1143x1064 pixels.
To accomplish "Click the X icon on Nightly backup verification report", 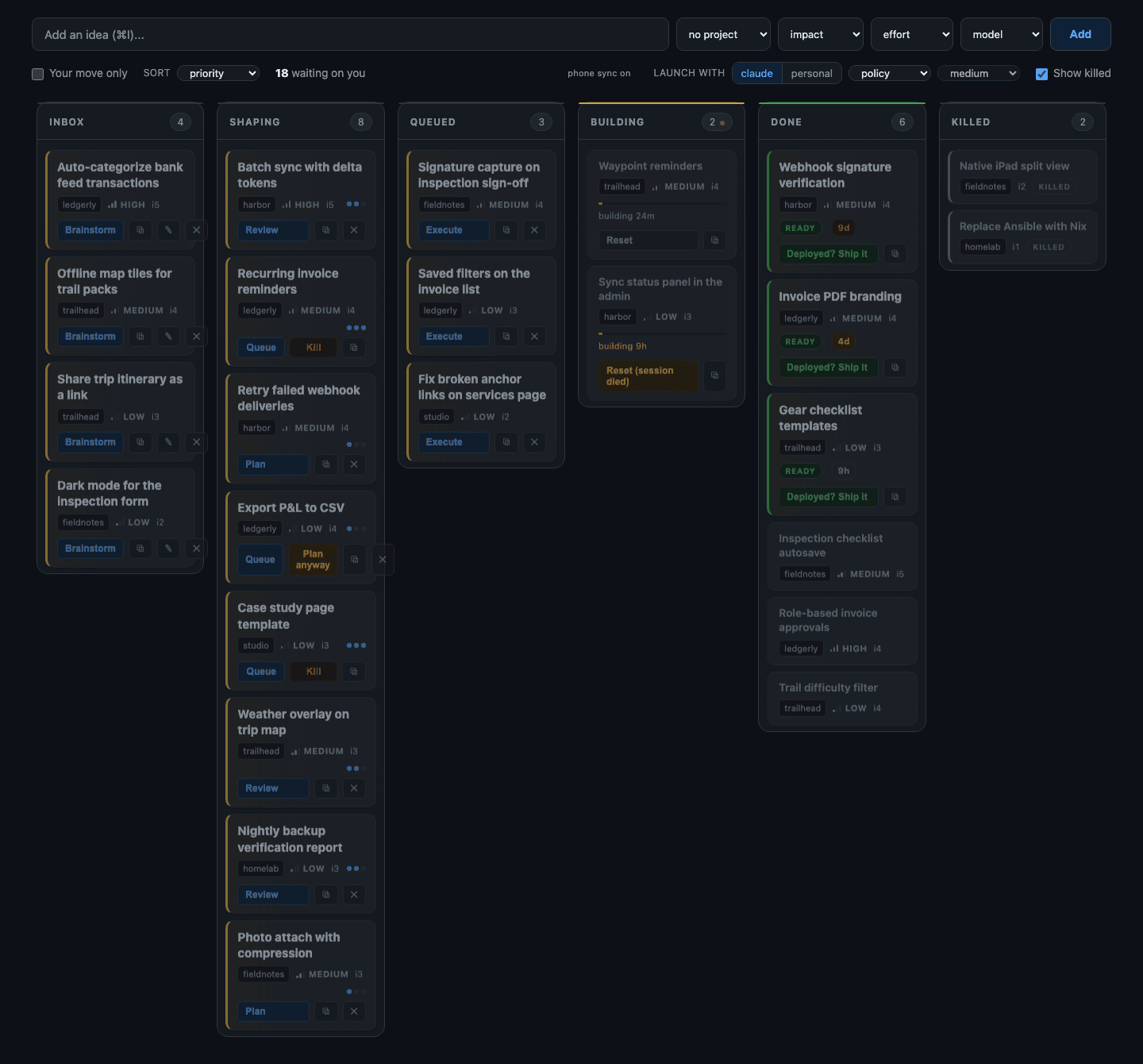I will click(x=354, y=895).
